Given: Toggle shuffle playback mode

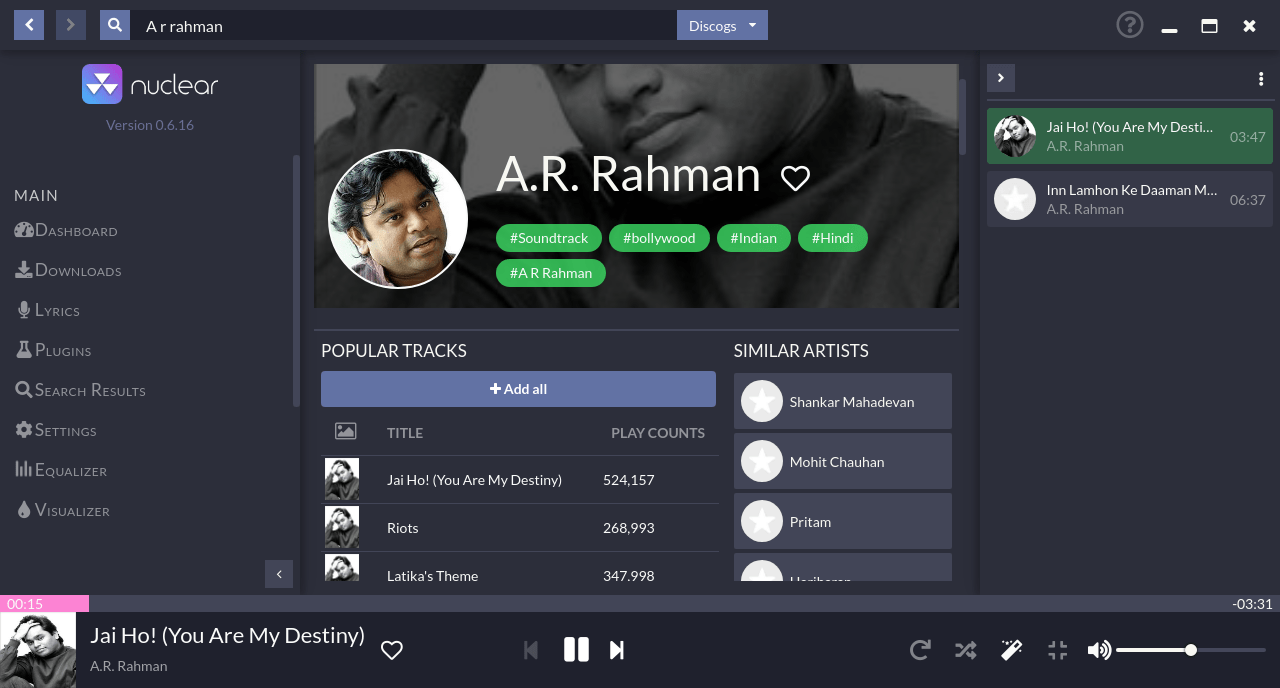Looking at the screenshot, I should coord(965,650).
